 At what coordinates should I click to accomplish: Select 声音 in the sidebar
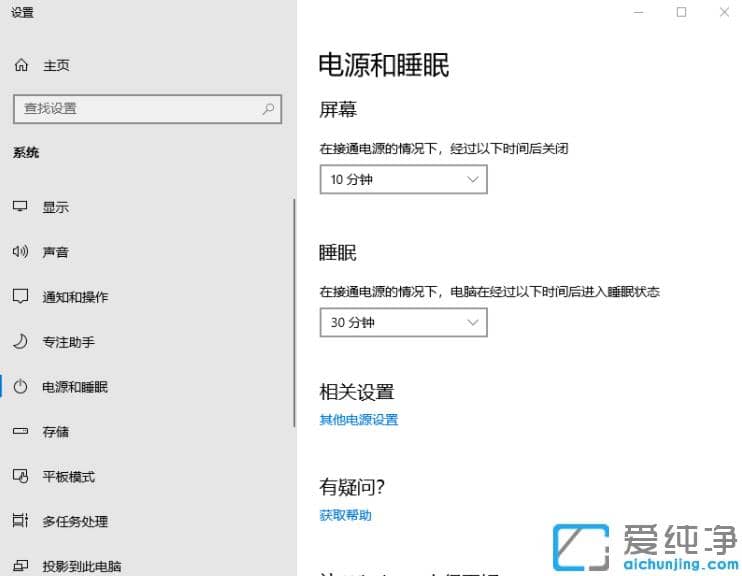[55, 252]
